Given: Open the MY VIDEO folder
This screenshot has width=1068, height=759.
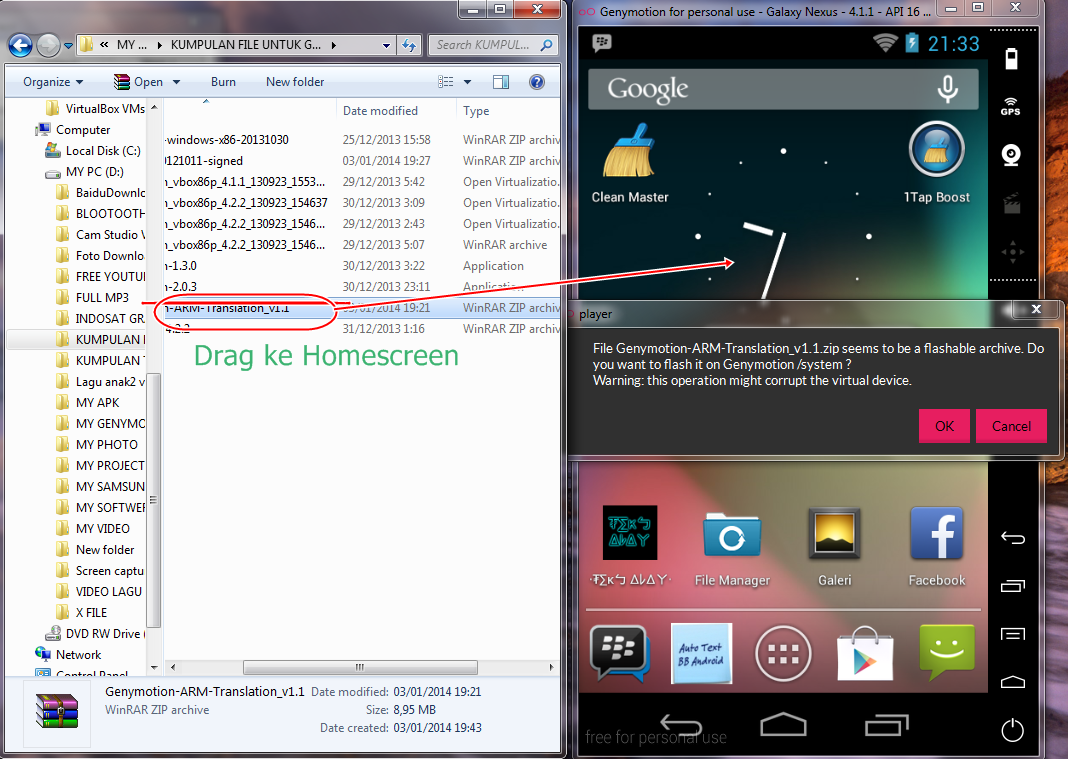Looking at the screenshot, I should coord(102,529).
